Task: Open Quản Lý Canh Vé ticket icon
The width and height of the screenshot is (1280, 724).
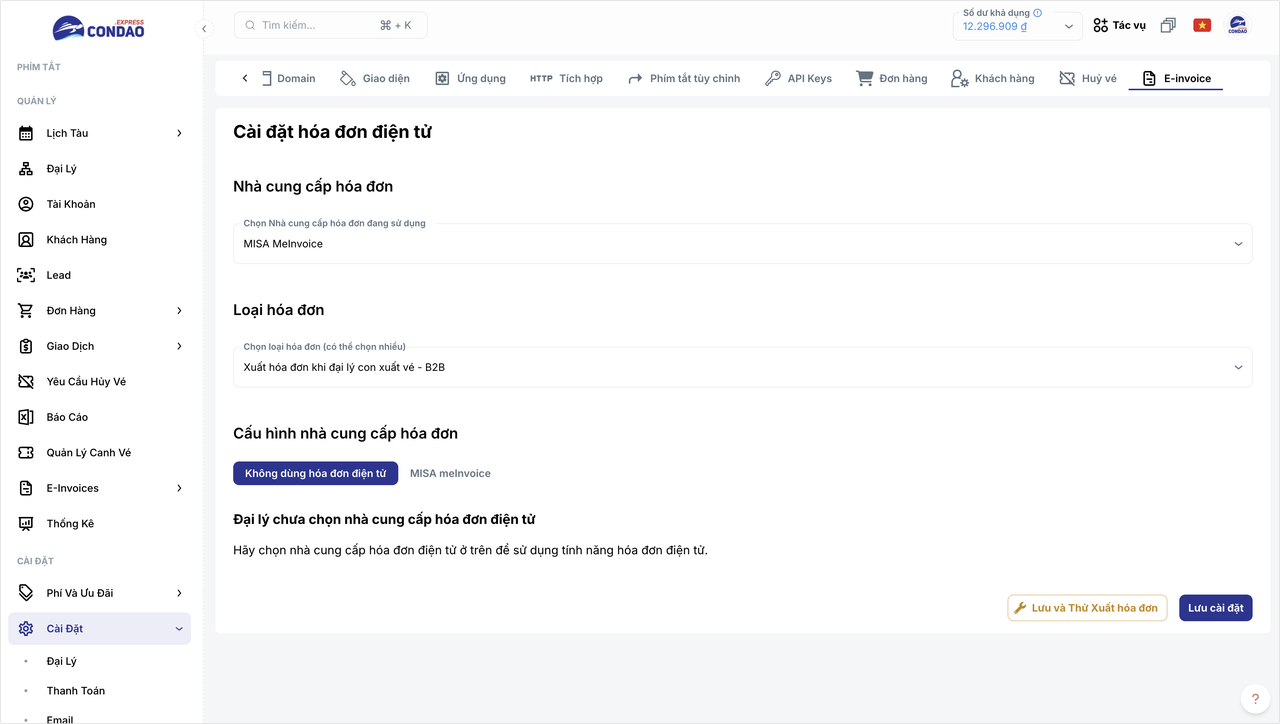Action: [x=26, y=453]
